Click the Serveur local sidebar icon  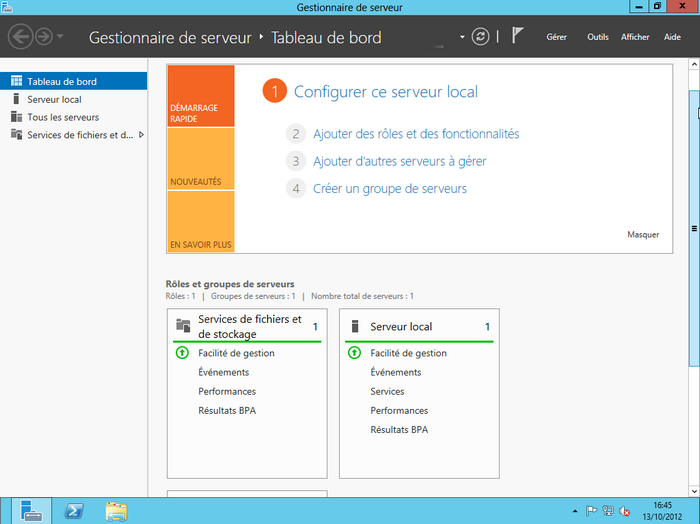tap(17, 99)
